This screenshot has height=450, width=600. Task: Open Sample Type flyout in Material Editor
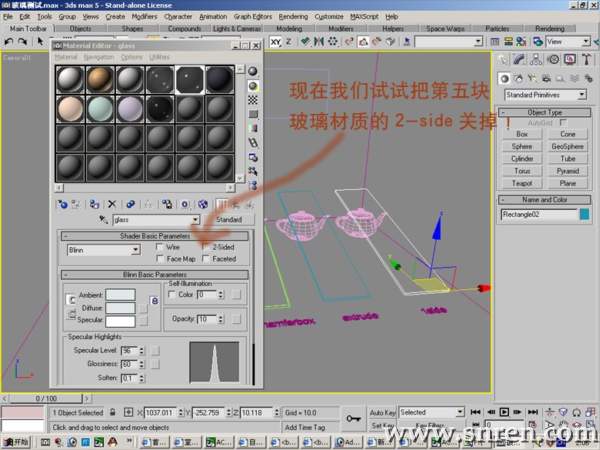pyautogui.click(x=253, y=71)
